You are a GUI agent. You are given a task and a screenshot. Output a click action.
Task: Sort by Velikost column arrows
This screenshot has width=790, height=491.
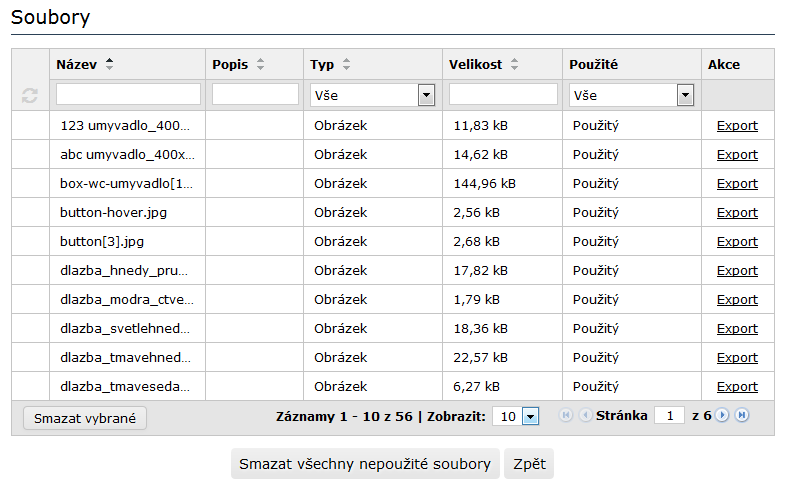514,64
